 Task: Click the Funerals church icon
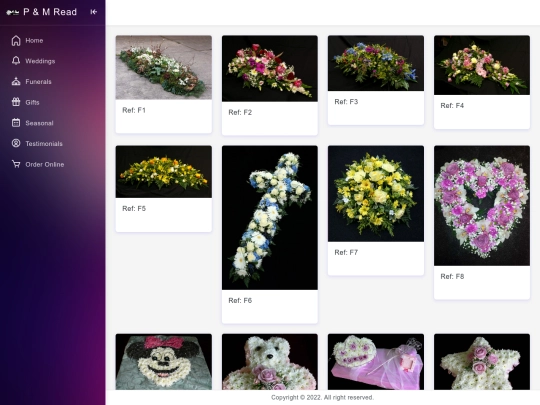pos(16,82)
